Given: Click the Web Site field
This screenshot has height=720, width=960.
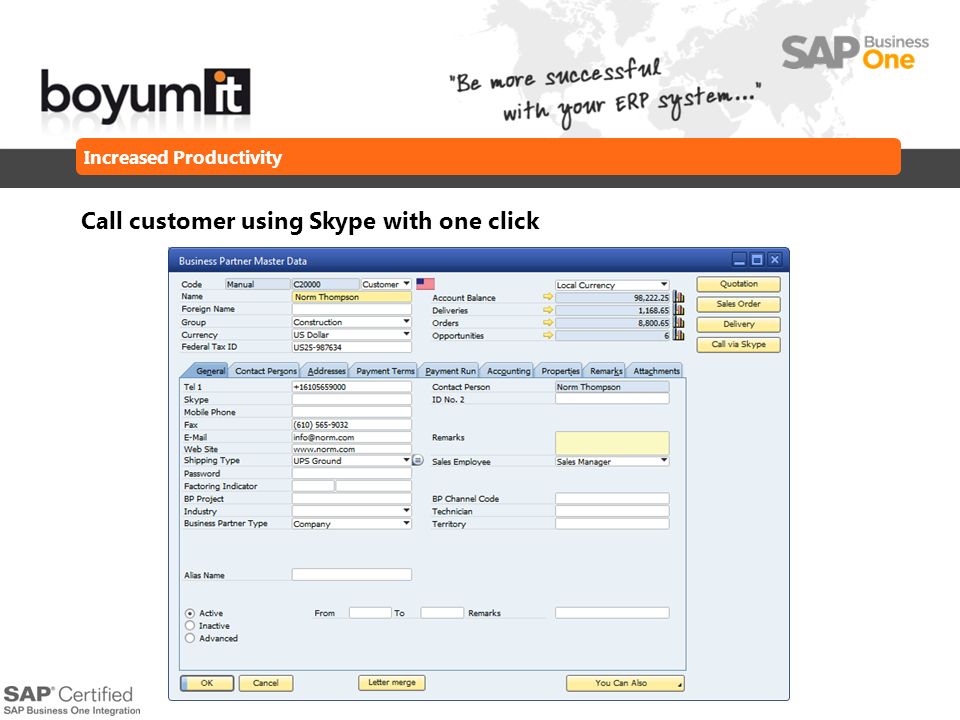Looking at the screenshot, I should pos(351,449).
